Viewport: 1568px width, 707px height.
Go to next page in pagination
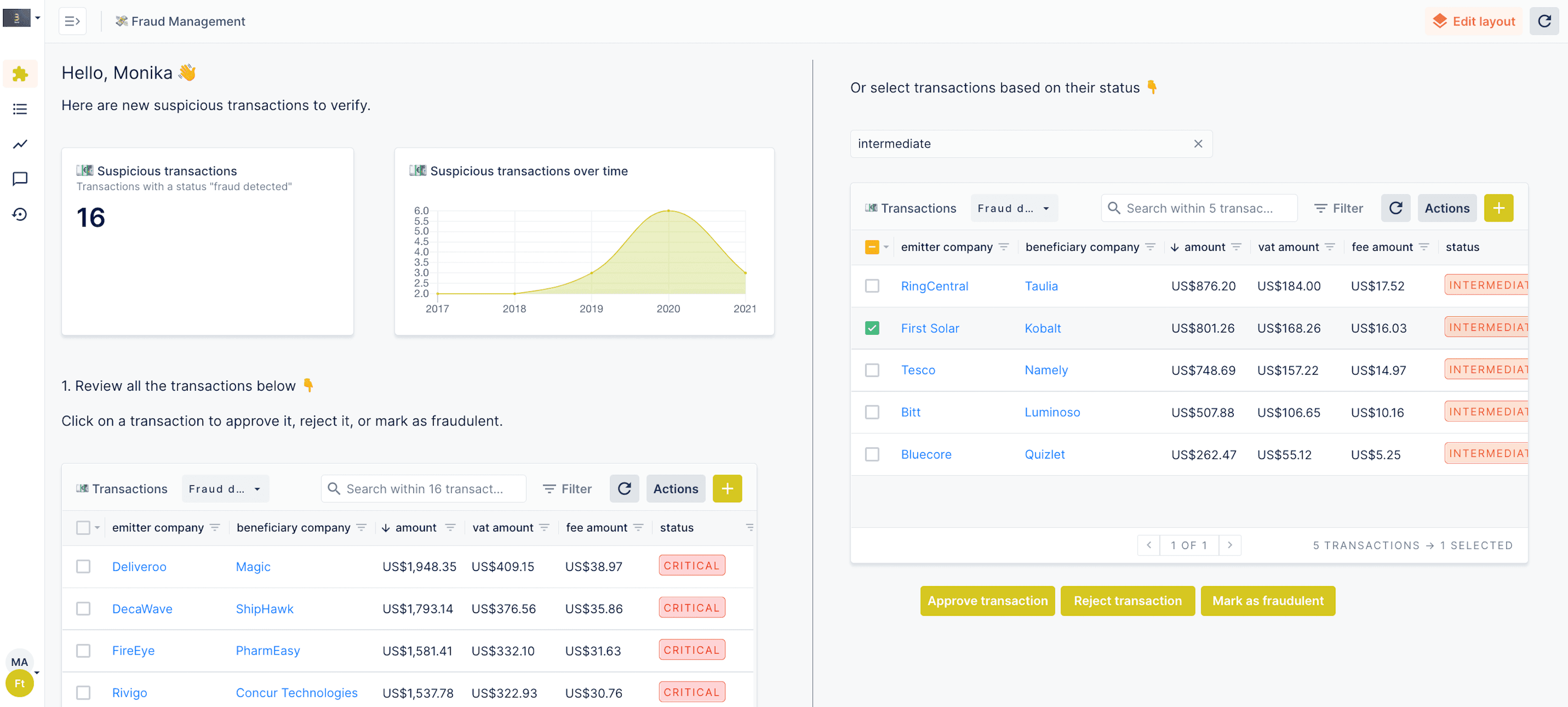click(x=1230, y=545)
